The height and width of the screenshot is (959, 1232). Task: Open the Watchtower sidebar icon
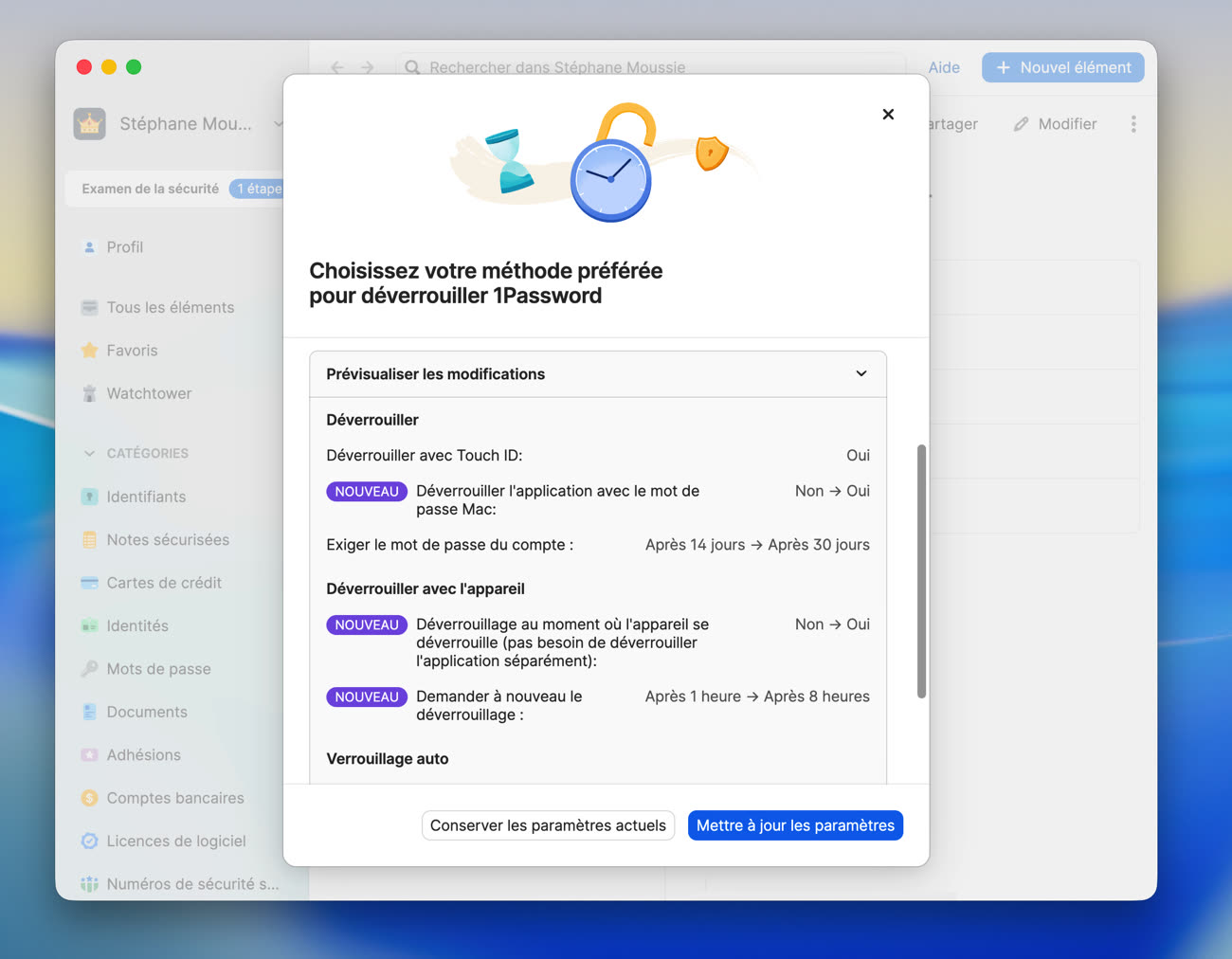click(90, 394)
